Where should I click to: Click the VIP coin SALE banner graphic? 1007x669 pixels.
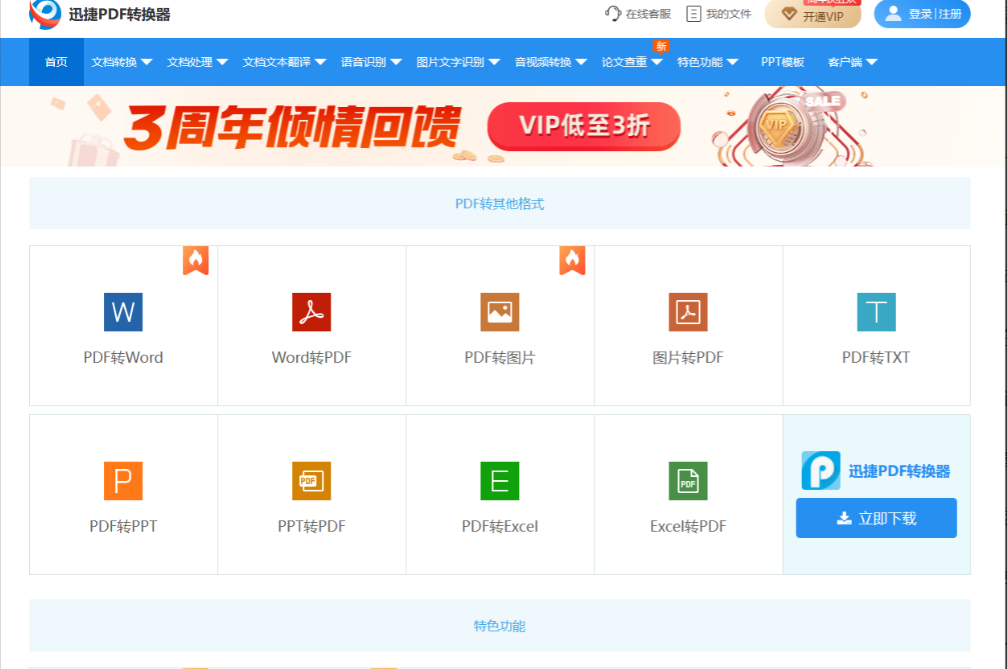coord(790,127)
